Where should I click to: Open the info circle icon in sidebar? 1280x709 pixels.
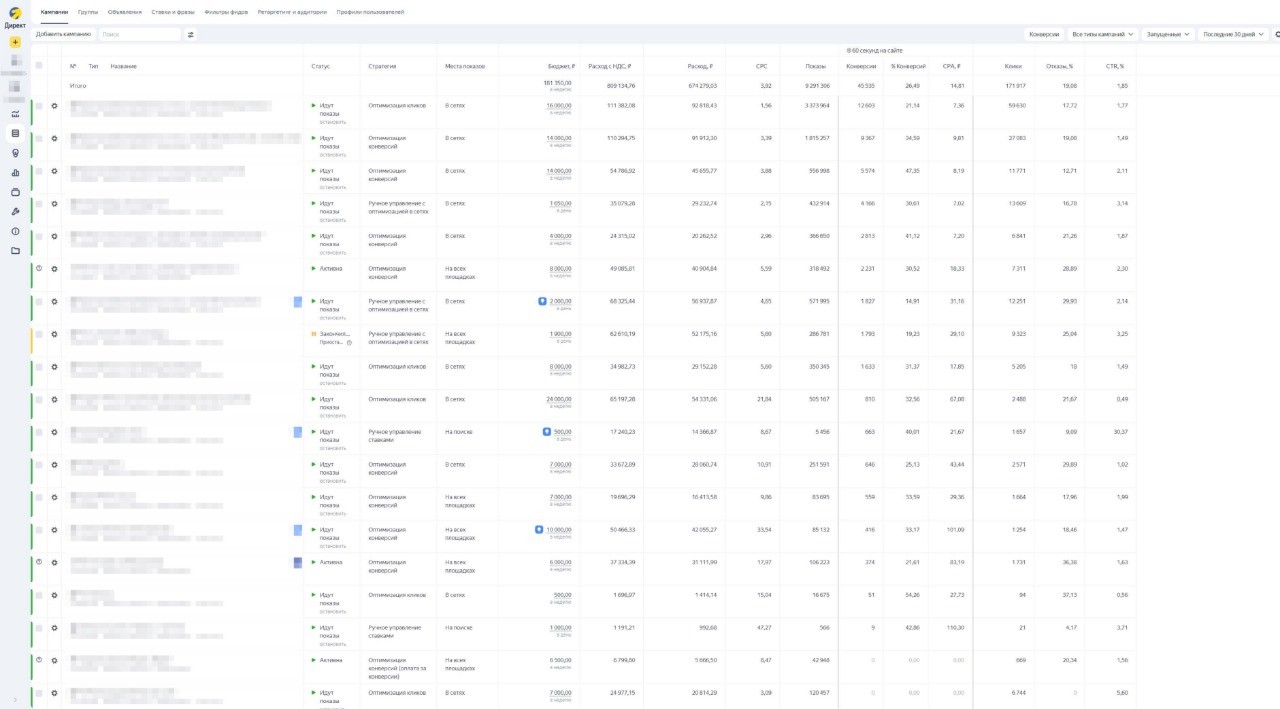pos(15,231)
